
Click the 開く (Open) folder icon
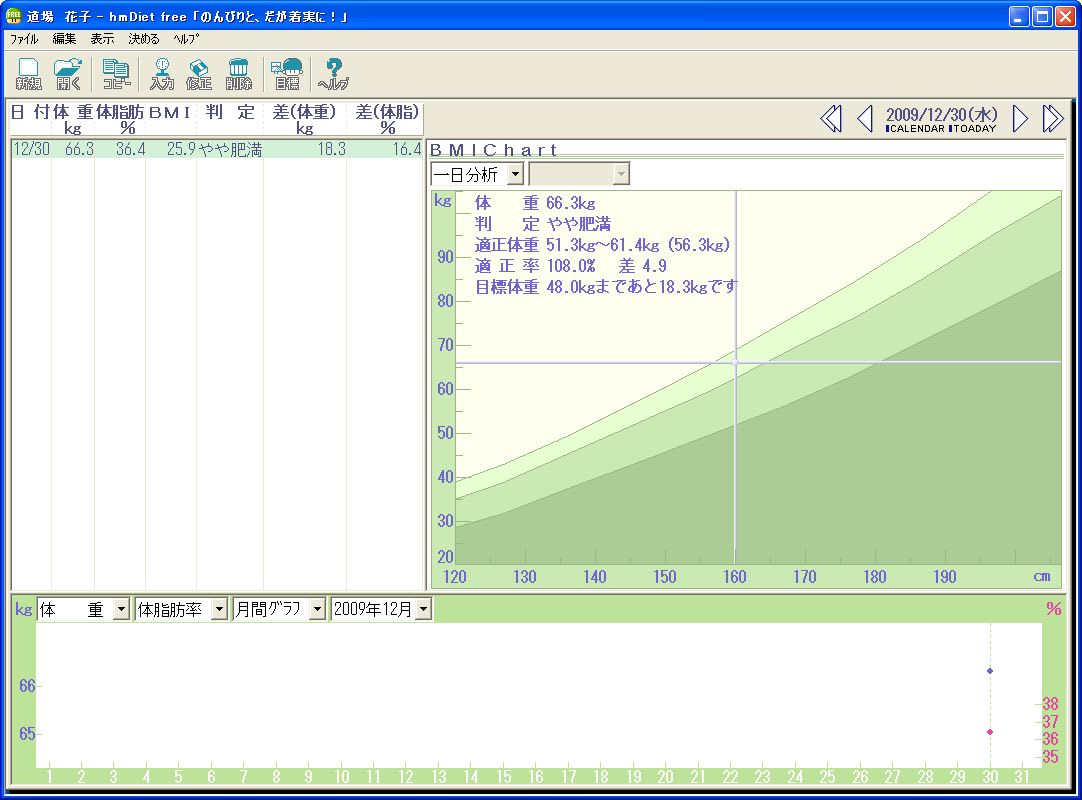68,74
